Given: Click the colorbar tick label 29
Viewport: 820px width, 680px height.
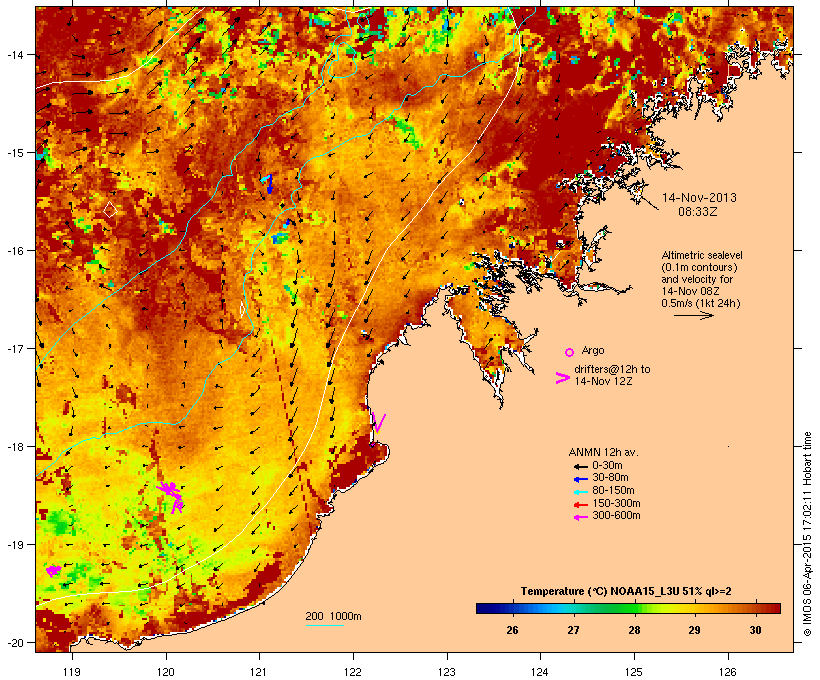Looking at the screenshot, I should tap(694, 630).
